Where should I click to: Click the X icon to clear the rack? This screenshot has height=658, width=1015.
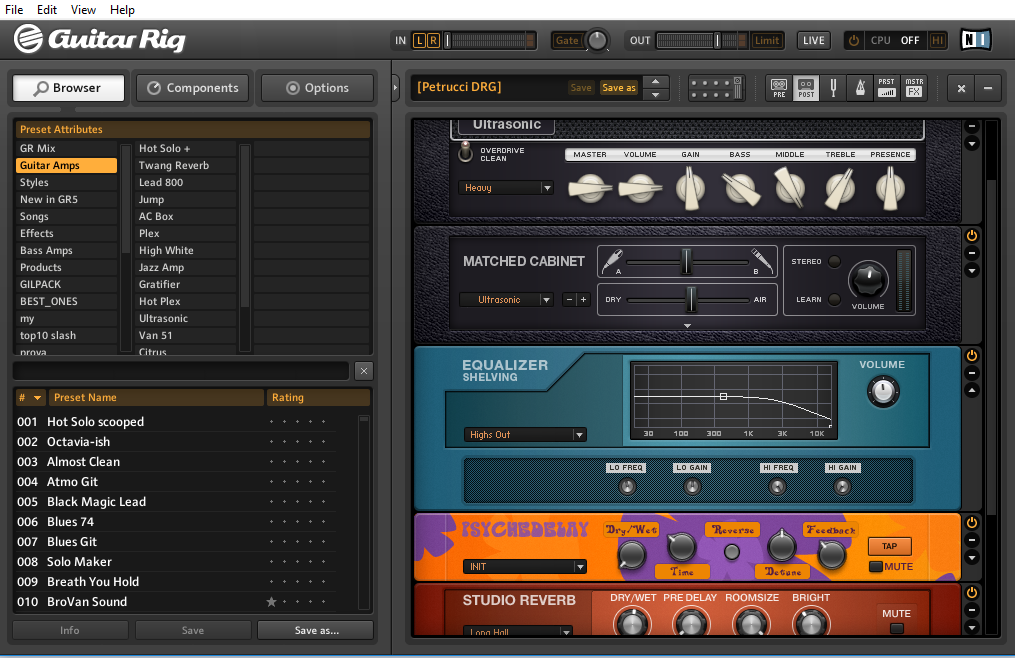point(961,88)
